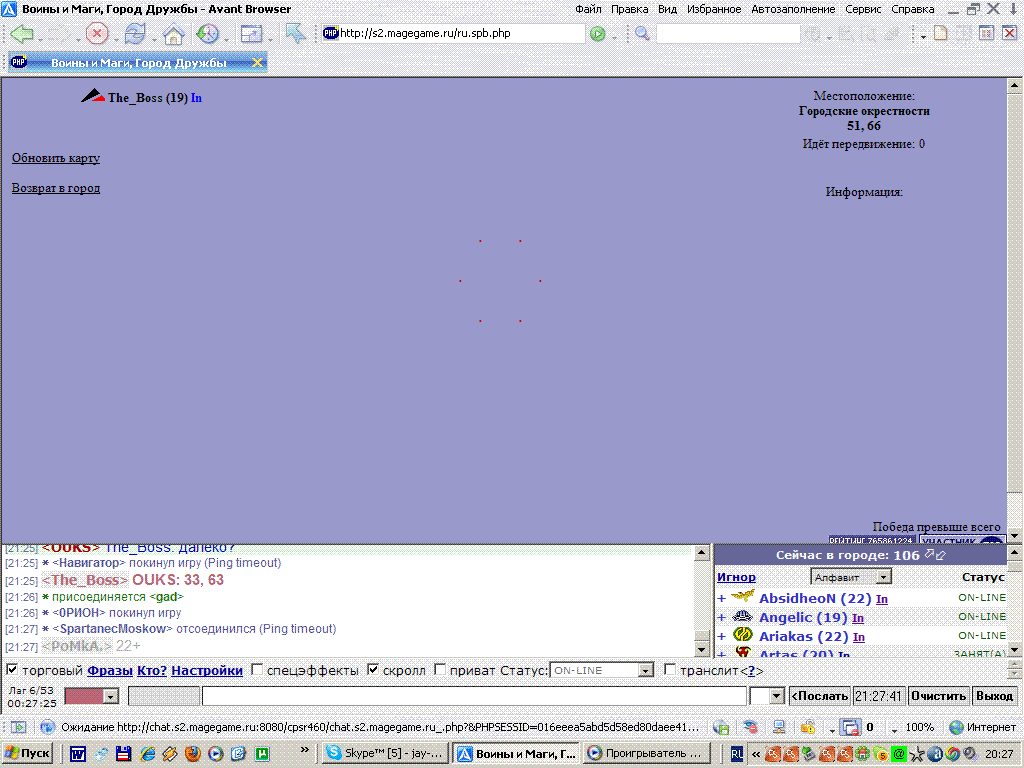This screenshot has height=768, width=1024.
Task: Open the Автозаполнение menu
Action: pyautogui.click(x=793, y=9)
